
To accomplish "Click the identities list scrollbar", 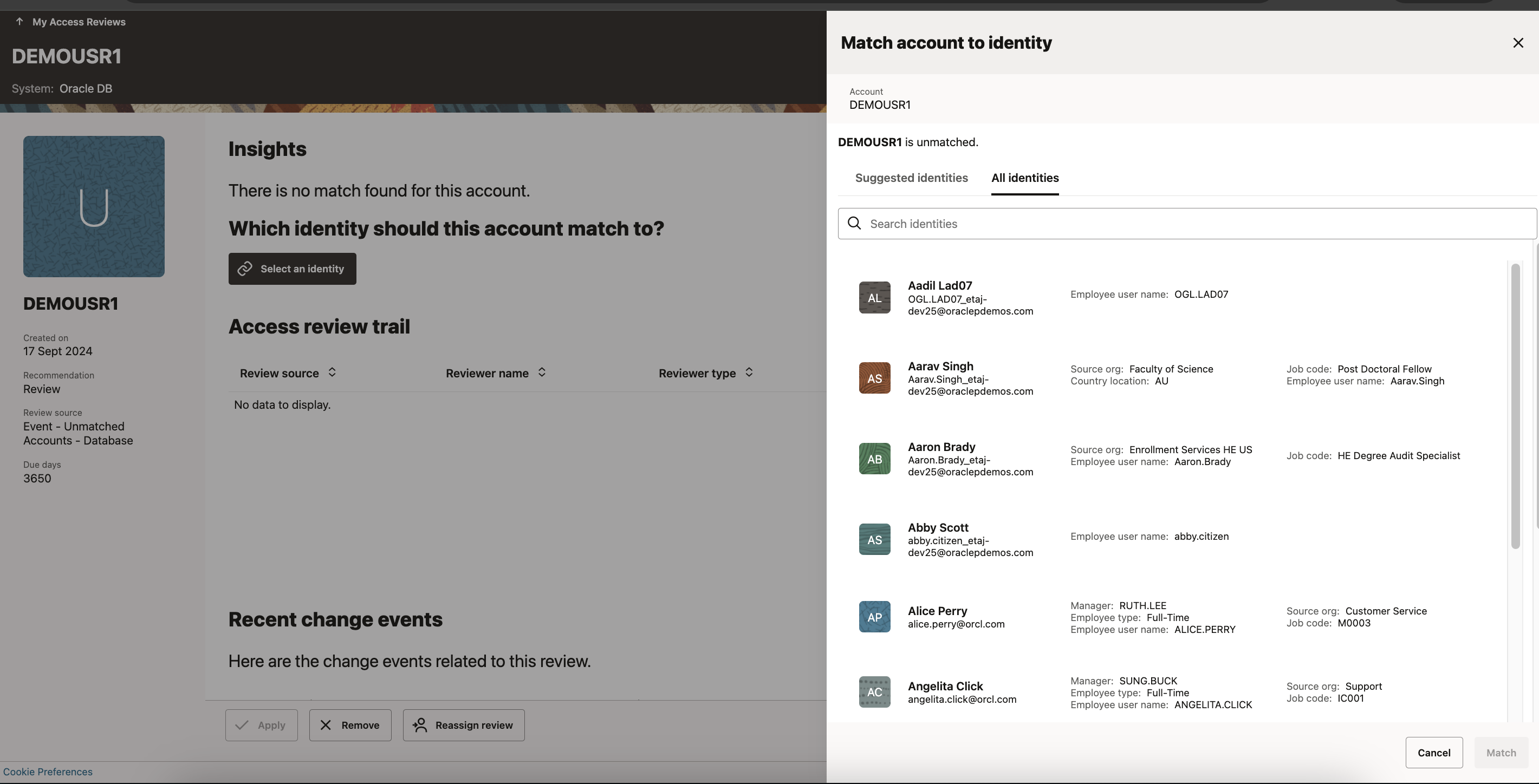I will tap(1515, 406).
